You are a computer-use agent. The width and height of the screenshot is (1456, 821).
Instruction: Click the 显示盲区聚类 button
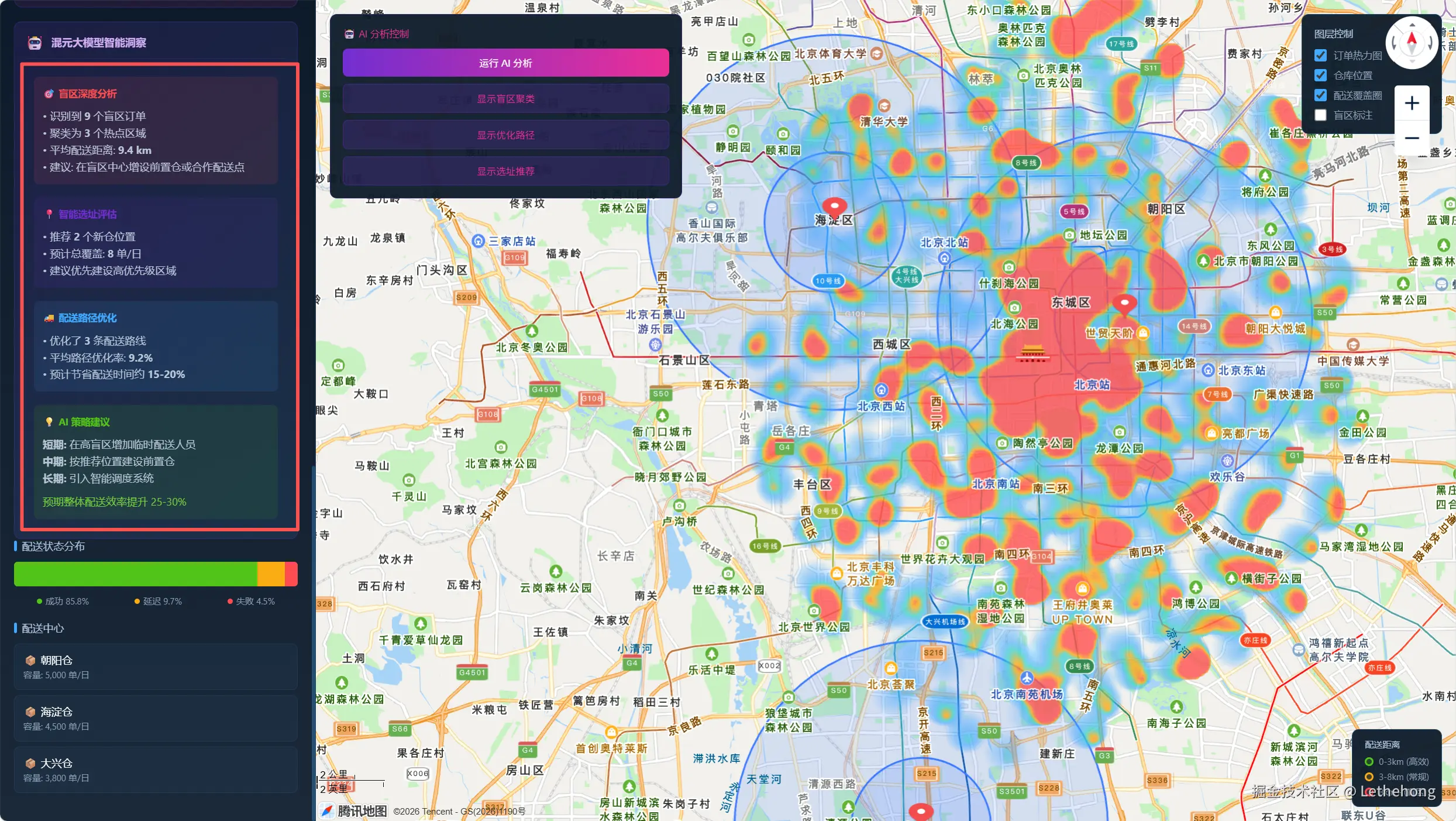click(505, 99)
